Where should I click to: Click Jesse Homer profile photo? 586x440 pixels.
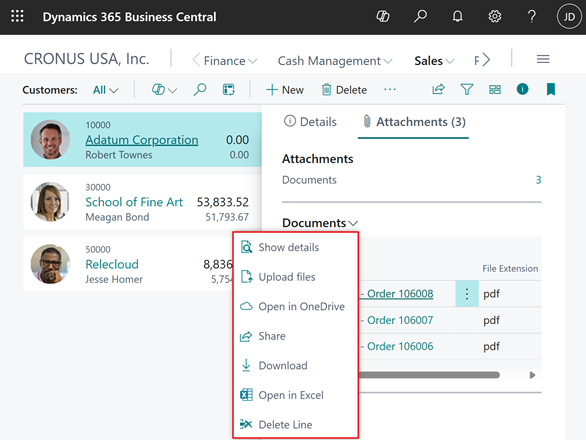[x=50, y=264]
